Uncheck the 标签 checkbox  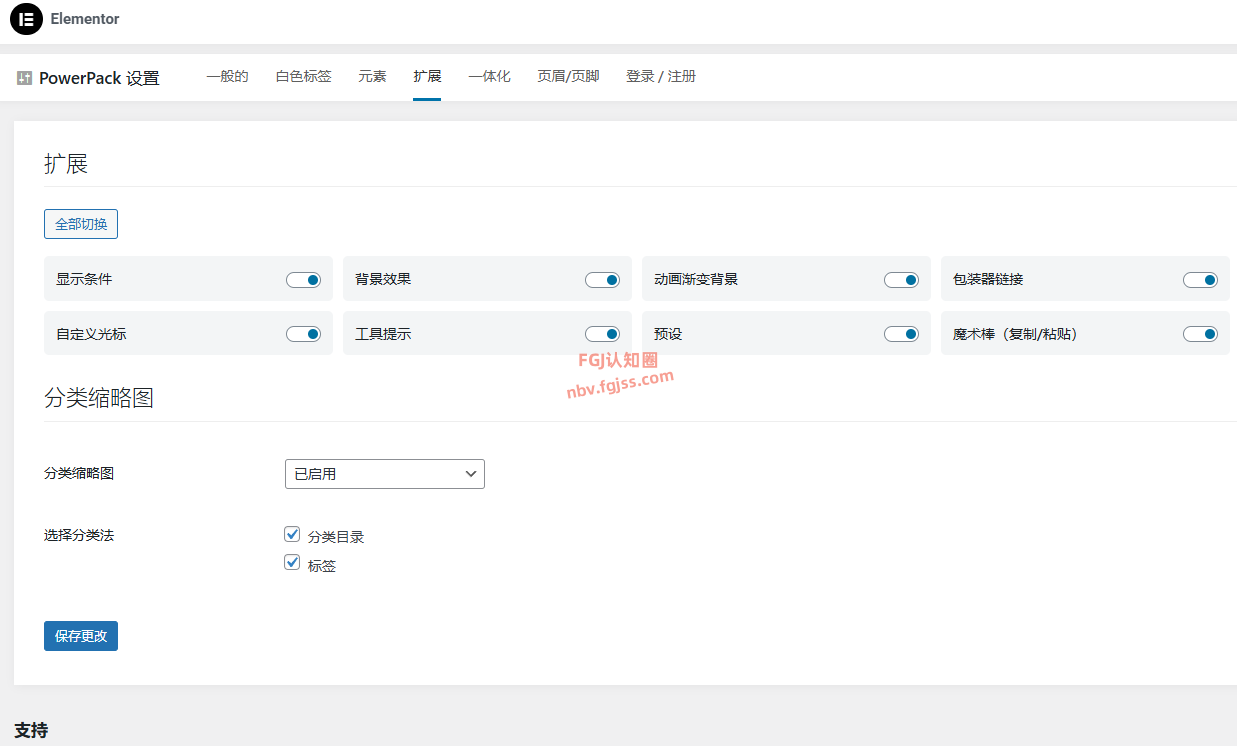click(292, 563)
